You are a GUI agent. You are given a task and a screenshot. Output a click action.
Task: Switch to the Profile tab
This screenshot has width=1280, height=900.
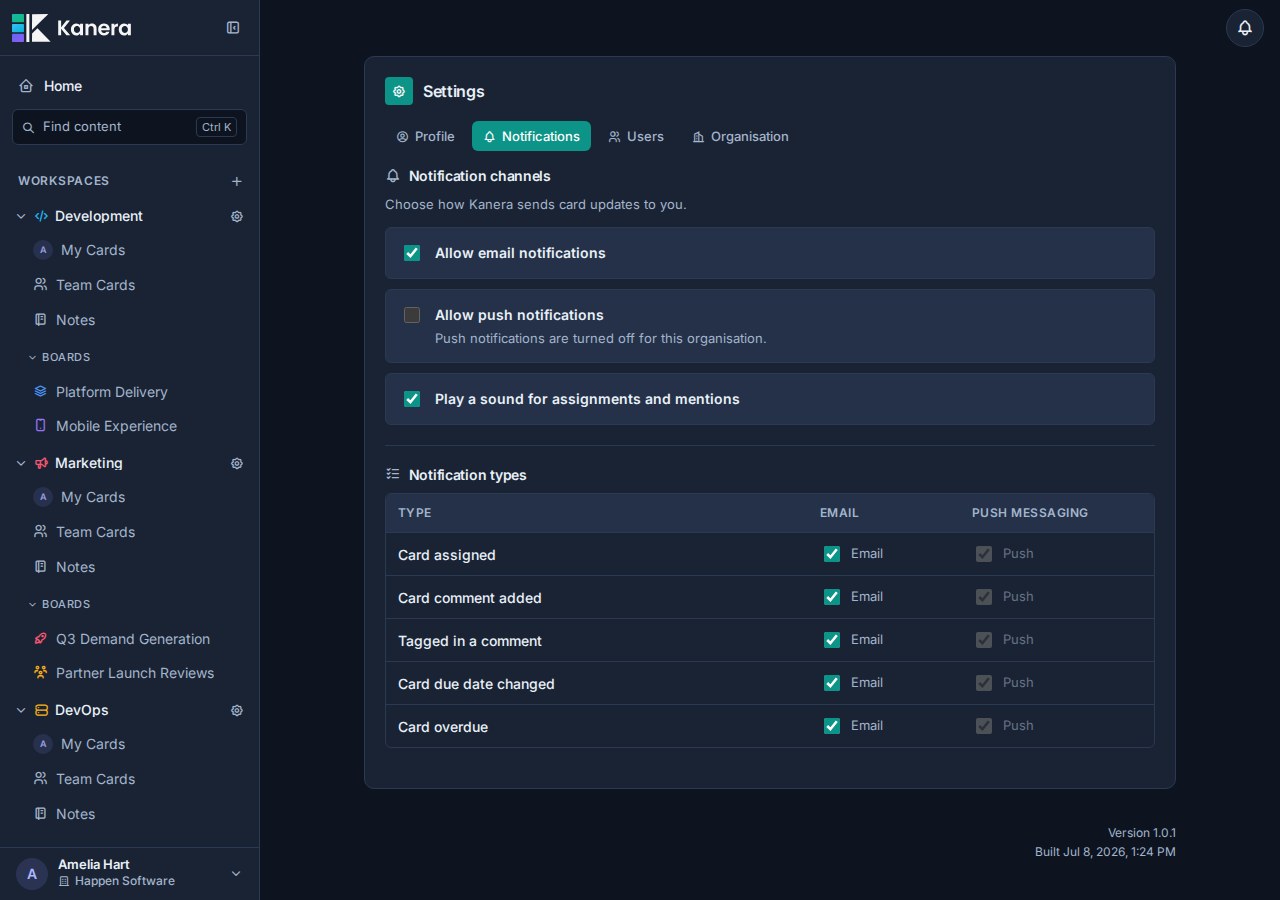point(425,136)
